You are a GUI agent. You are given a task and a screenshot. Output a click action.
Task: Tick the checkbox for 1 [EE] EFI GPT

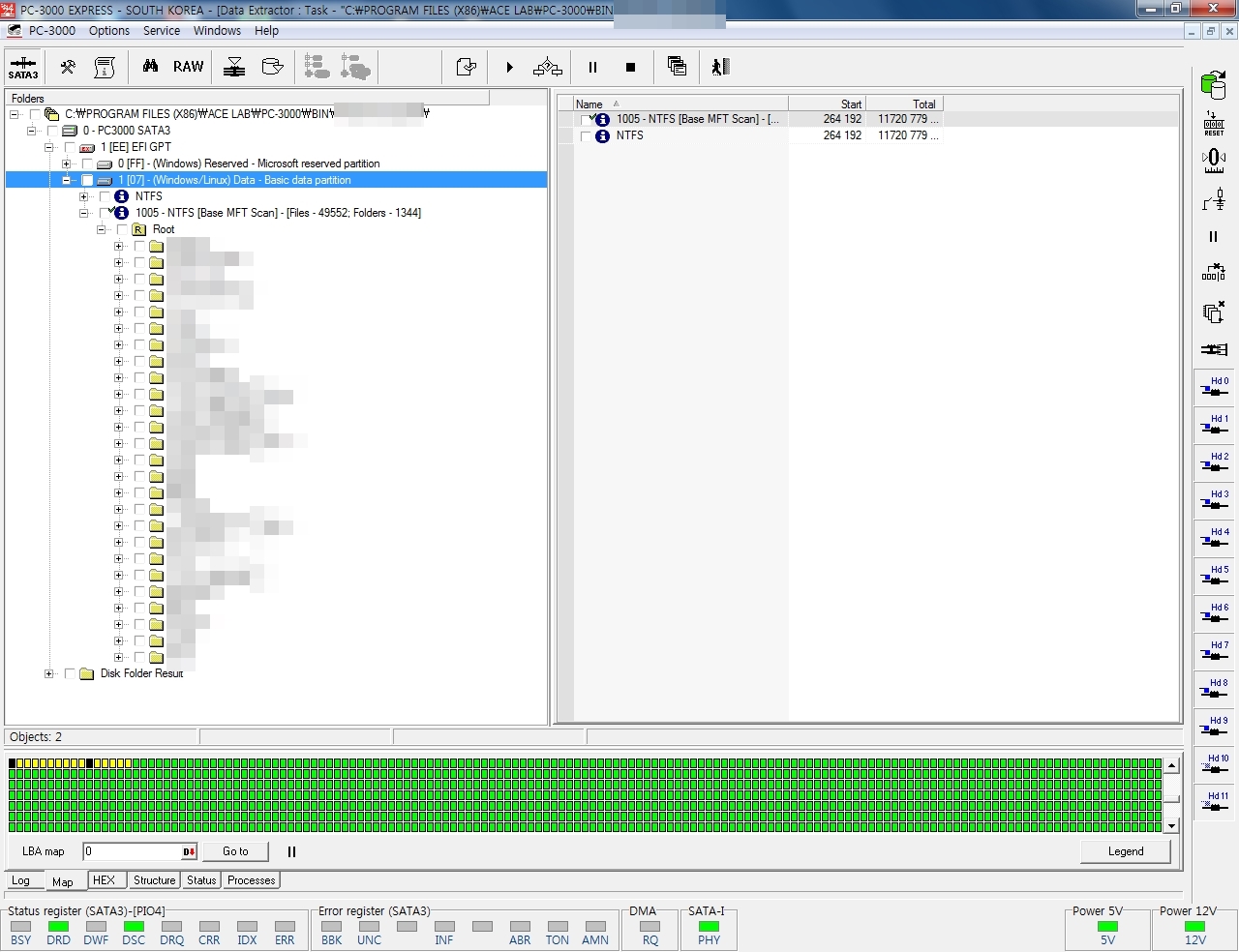(70, 147)
